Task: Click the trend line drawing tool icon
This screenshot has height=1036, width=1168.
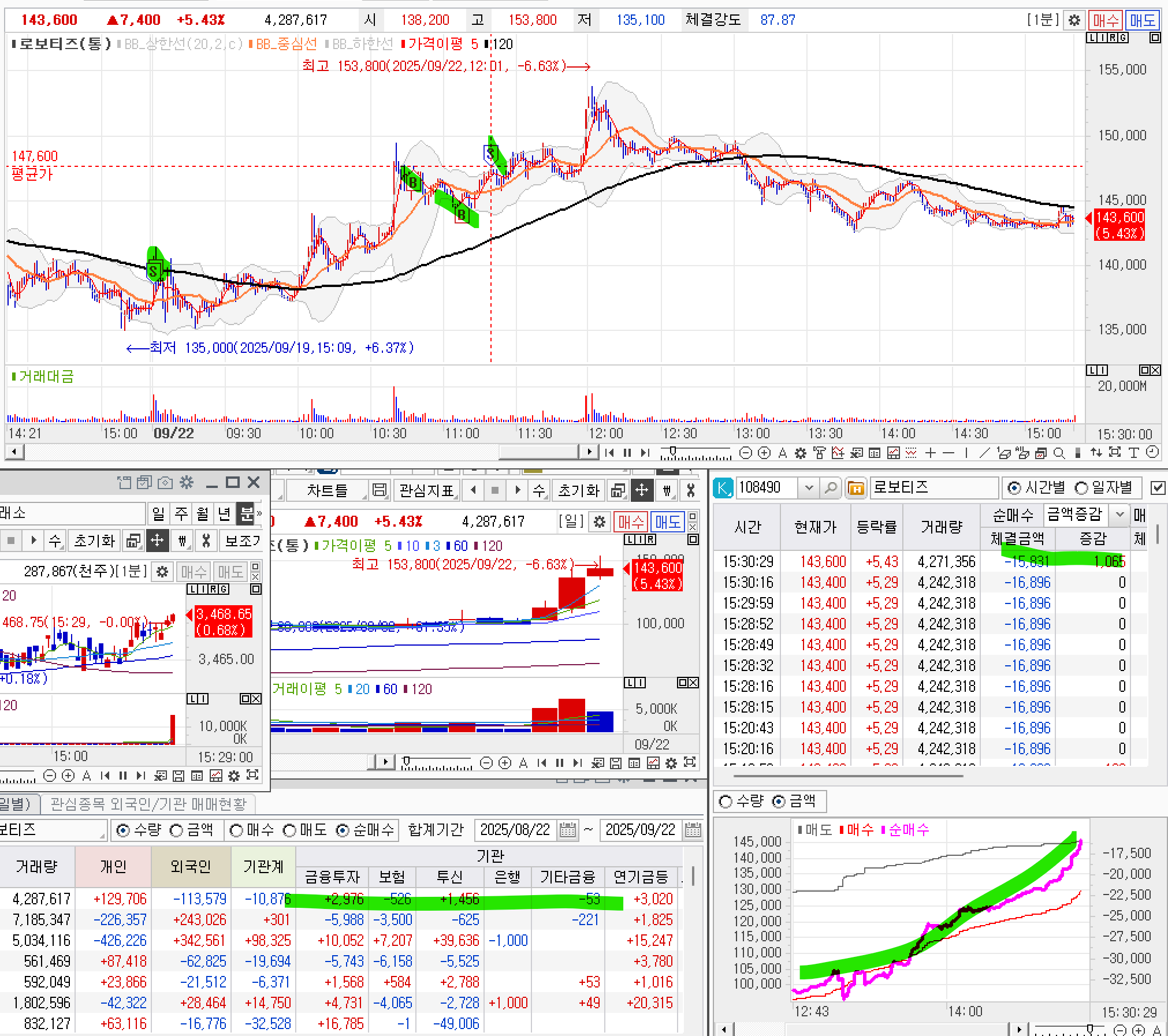Action: click(985, 453)
